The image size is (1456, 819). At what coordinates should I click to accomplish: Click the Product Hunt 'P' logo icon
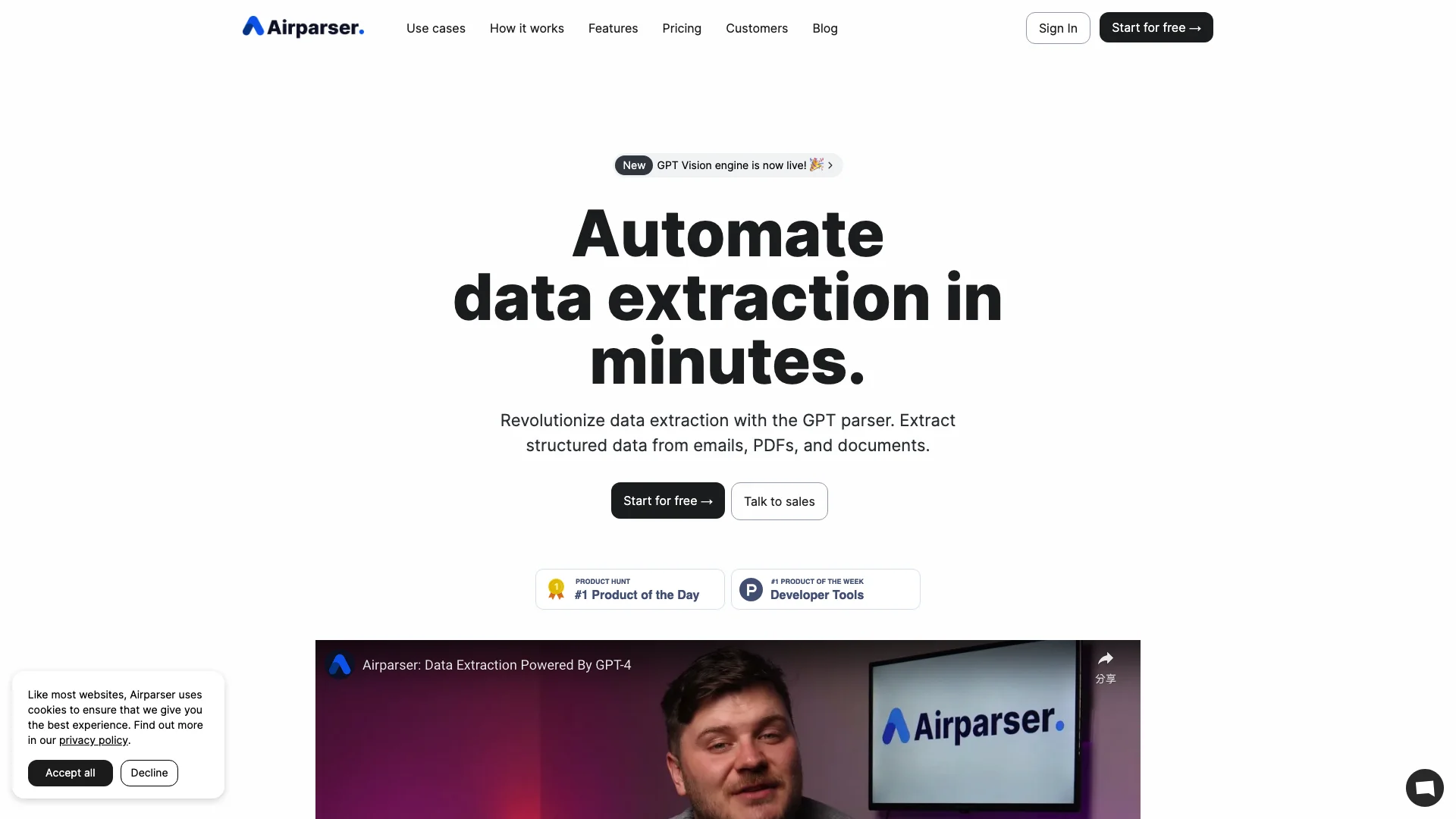(751, 589)
